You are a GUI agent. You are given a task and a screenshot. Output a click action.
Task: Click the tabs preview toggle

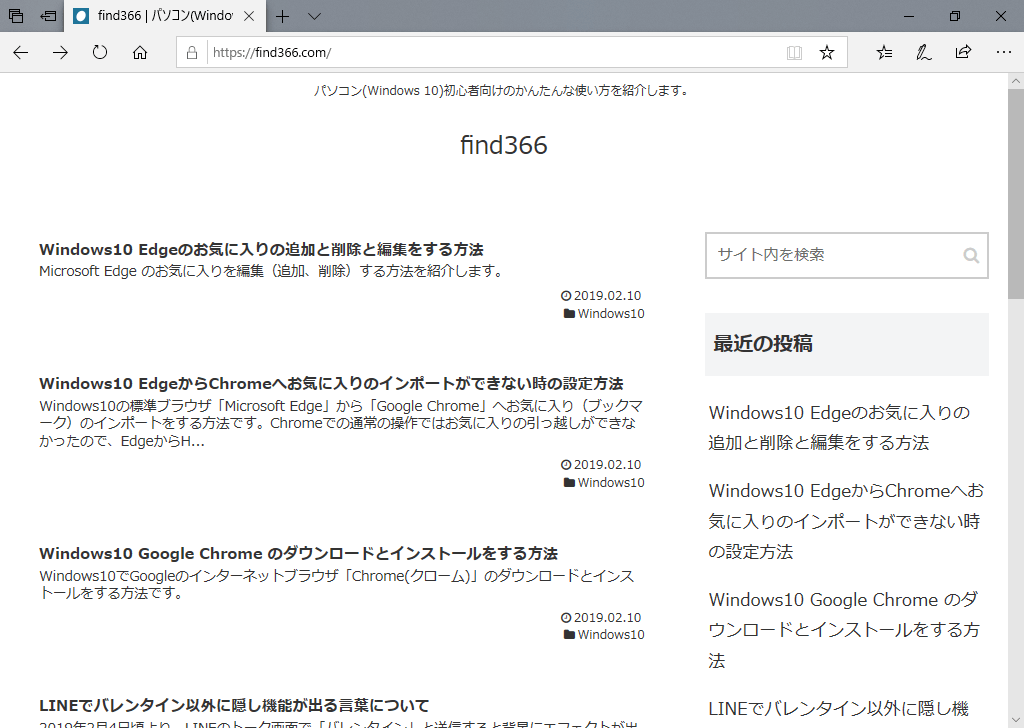tap(15, 16)
